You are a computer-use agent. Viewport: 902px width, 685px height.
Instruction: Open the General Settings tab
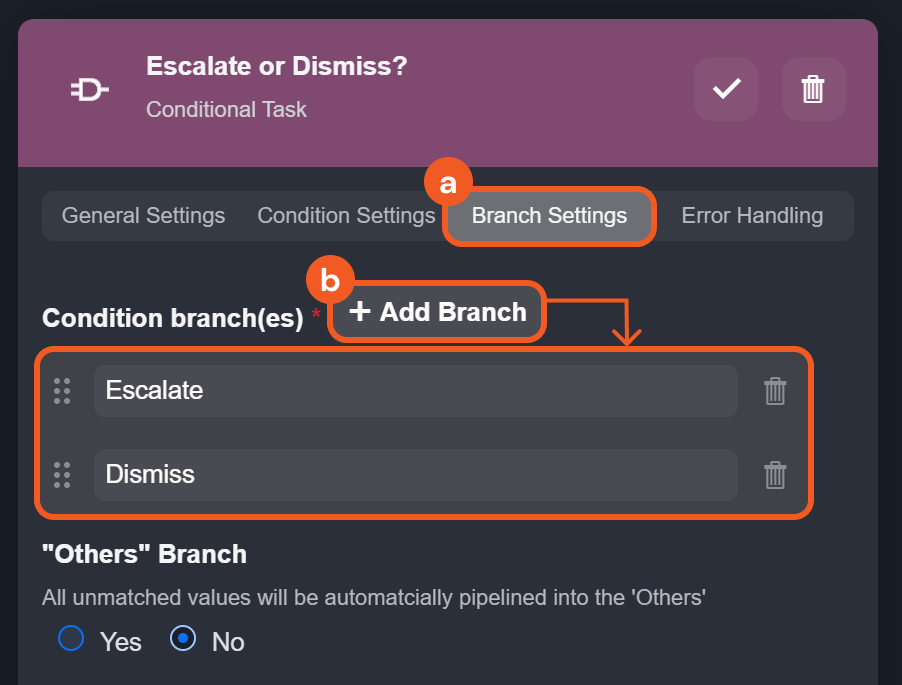143,216
